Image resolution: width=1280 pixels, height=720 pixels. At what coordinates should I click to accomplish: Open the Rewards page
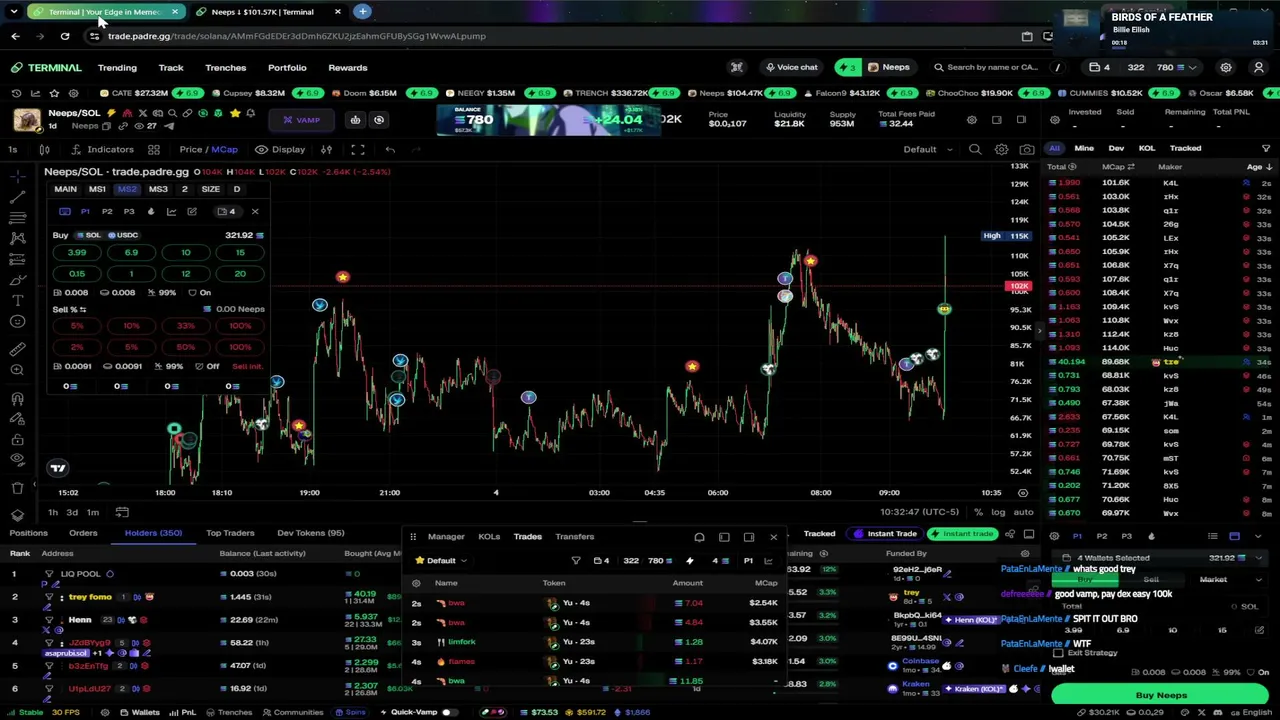[x=348, y=68]
